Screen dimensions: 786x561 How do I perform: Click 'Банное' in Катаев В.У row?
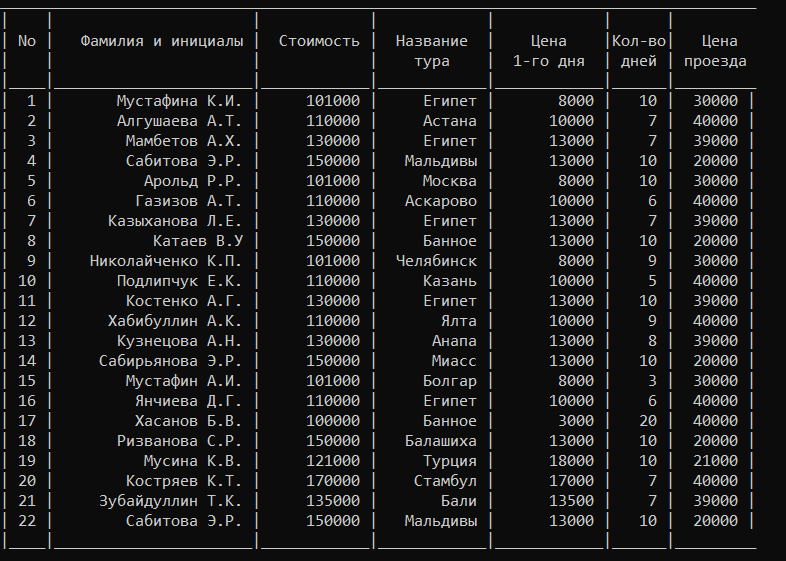[450, 241]
